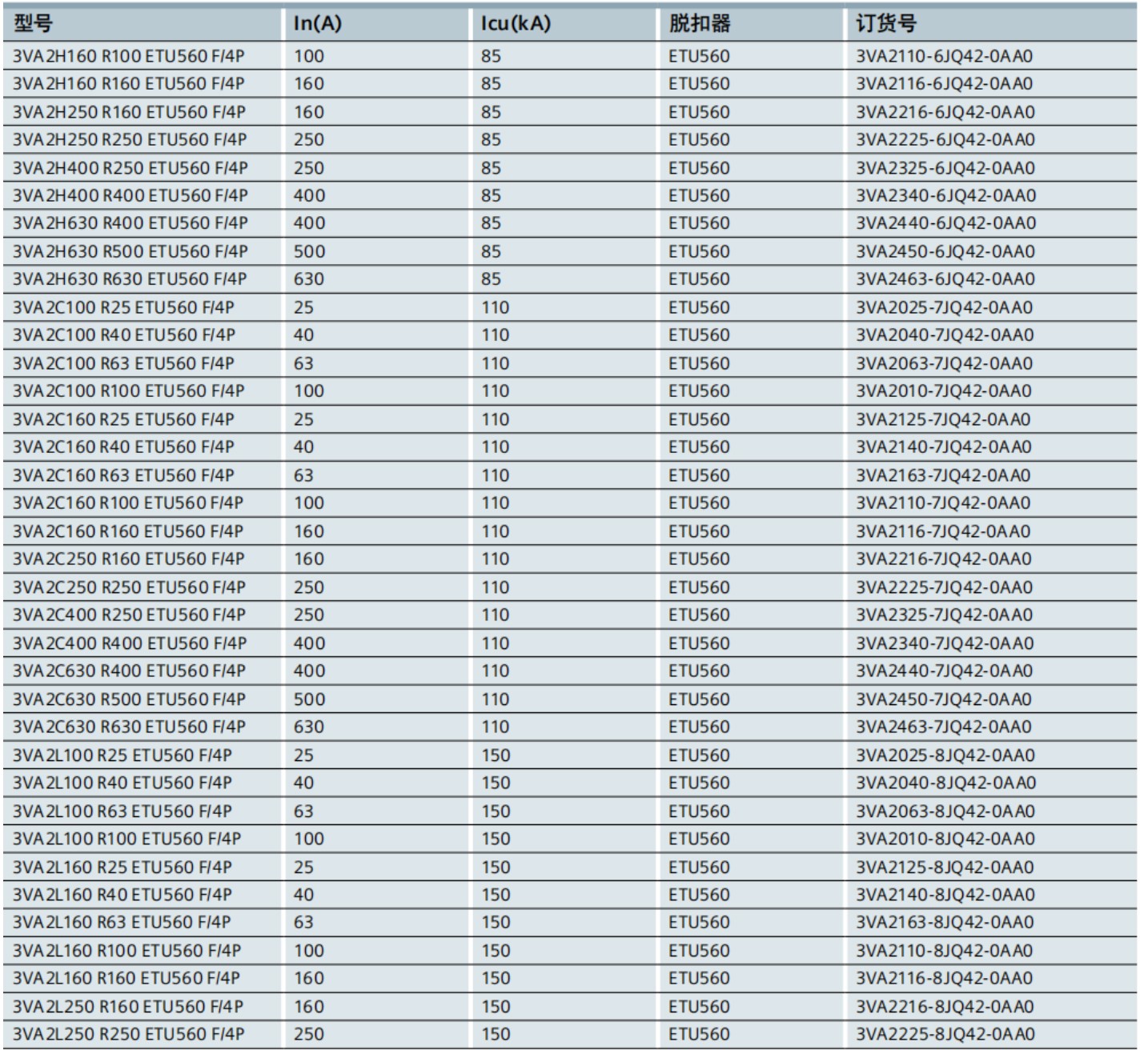Click order number 3VA2040-8JQ42-0AA0

(x=946, y=783)
